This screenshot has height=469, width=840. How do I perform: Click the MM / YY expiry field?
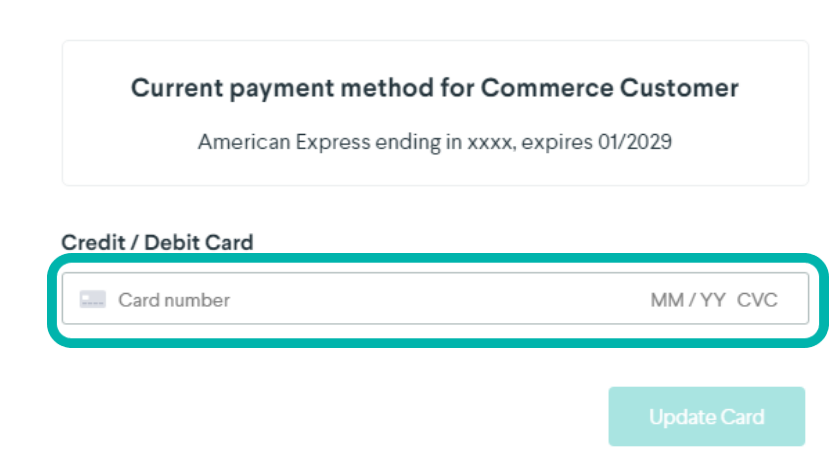(x=687, y=300)
